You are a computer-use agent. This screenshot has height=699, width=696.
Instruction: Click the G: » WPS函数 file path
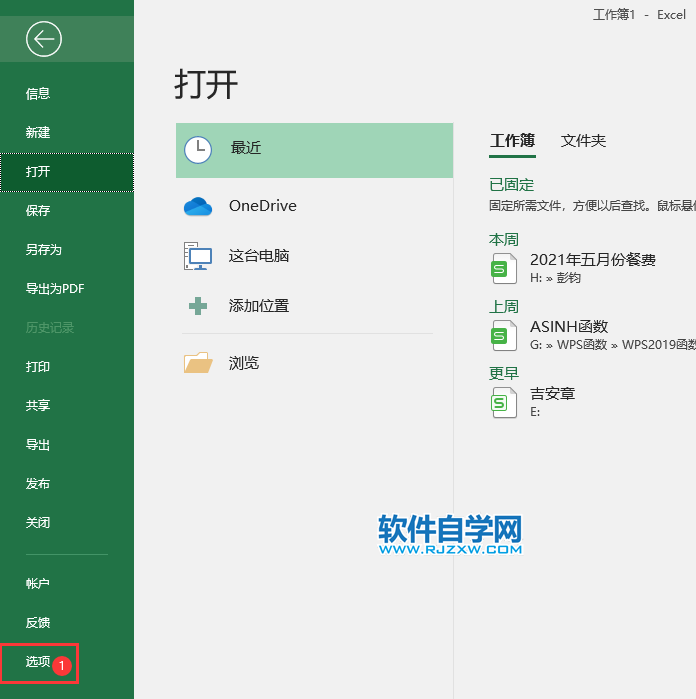(x=613, y=345)
